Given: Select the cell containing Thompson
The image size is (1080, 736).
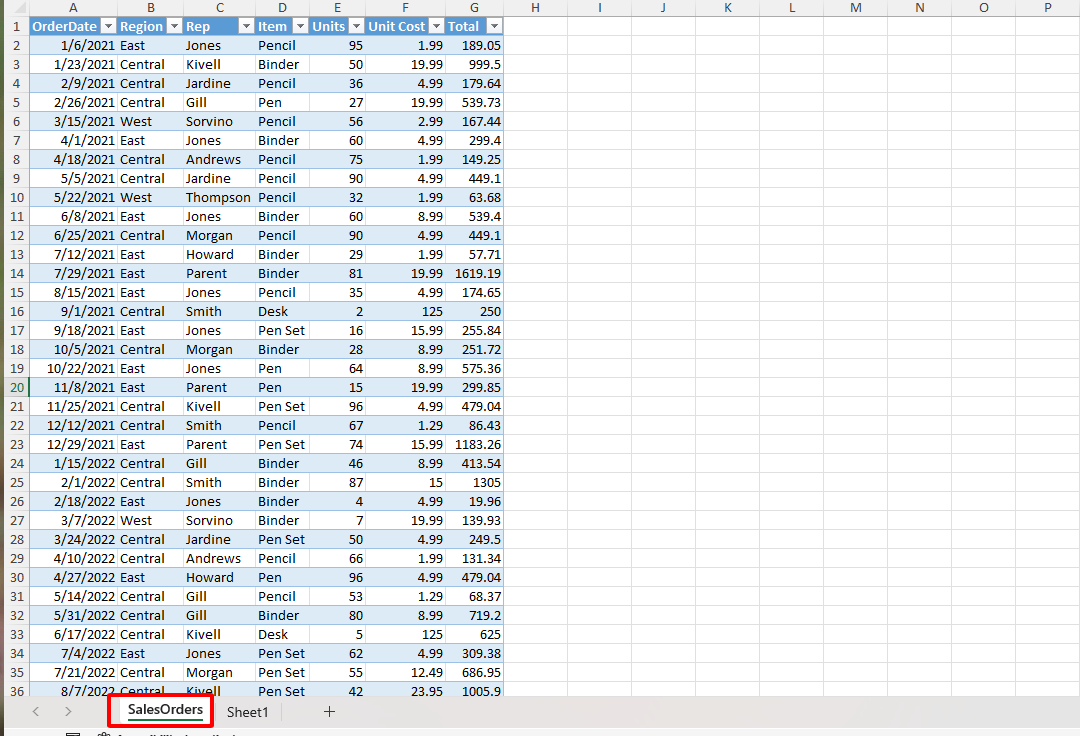Looking at the screenshot, I should coord(220,198).
